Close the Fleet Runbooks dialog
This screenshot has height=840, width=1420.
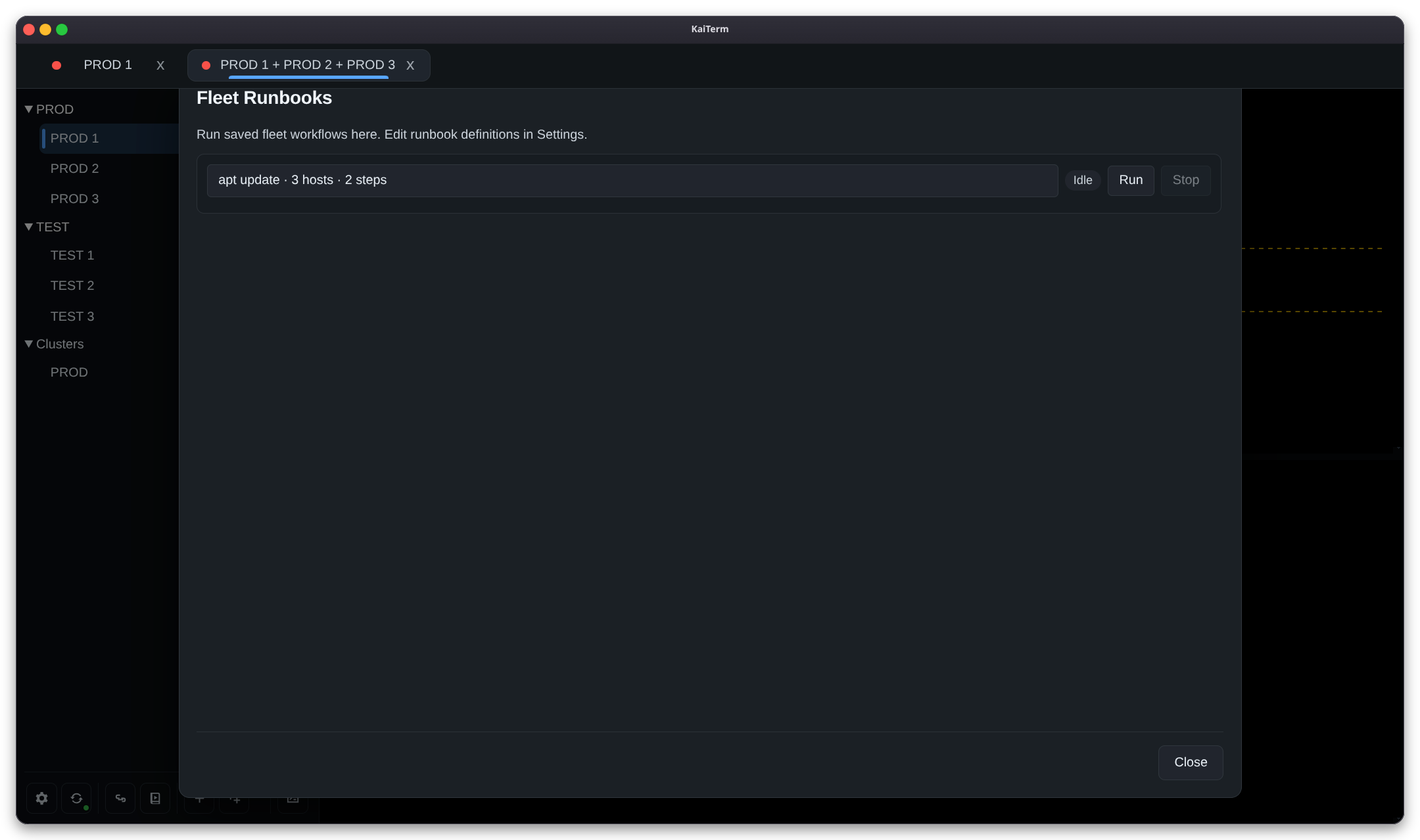[x=1191, y=762]
